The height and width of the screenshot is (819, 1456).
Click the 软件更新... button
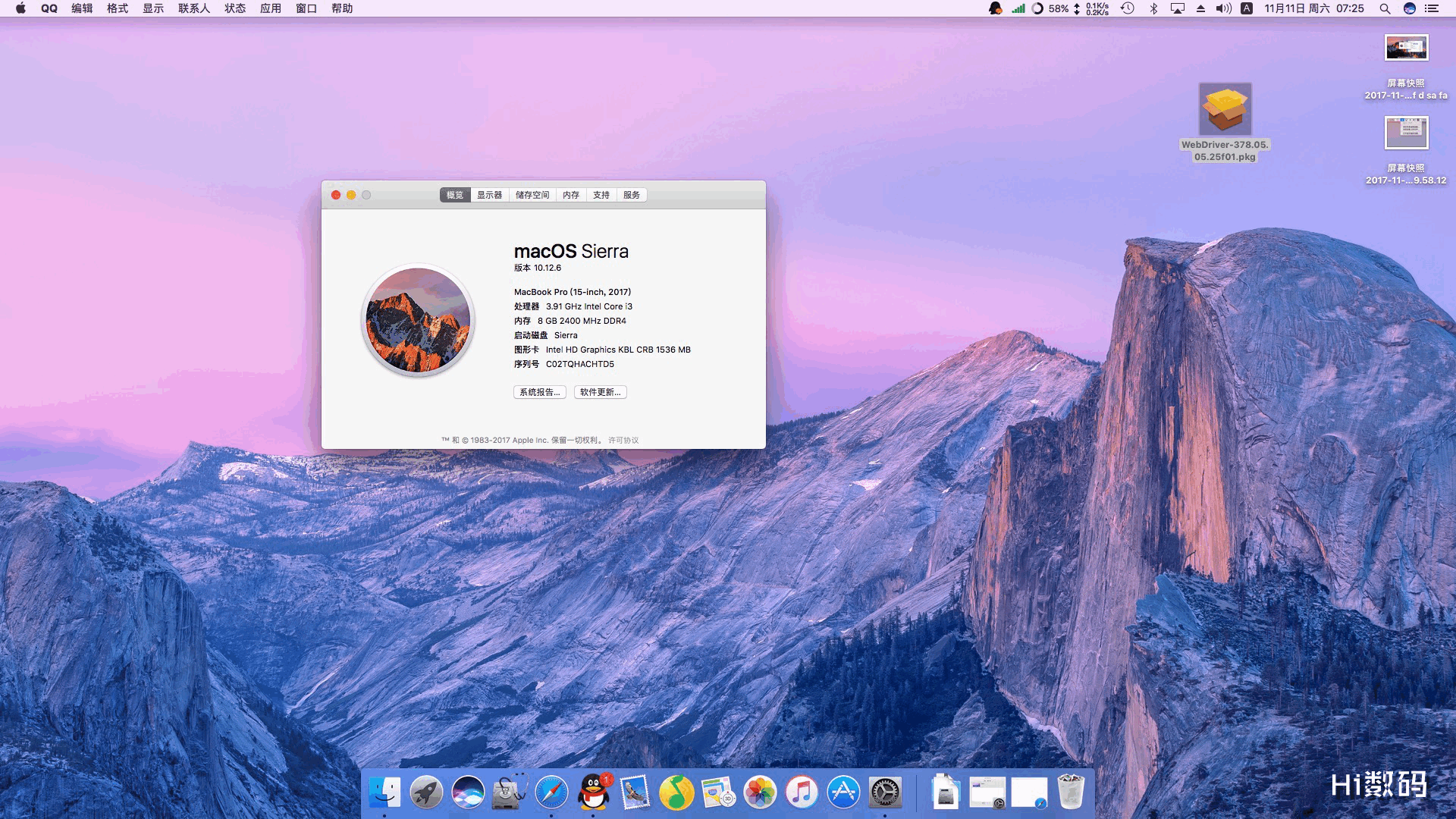(x=601, y=392)
